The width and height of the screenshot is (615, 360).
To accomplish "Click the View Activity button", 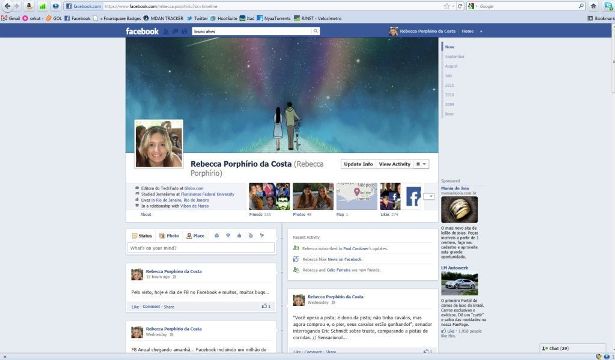I will [x=395, y=164].
